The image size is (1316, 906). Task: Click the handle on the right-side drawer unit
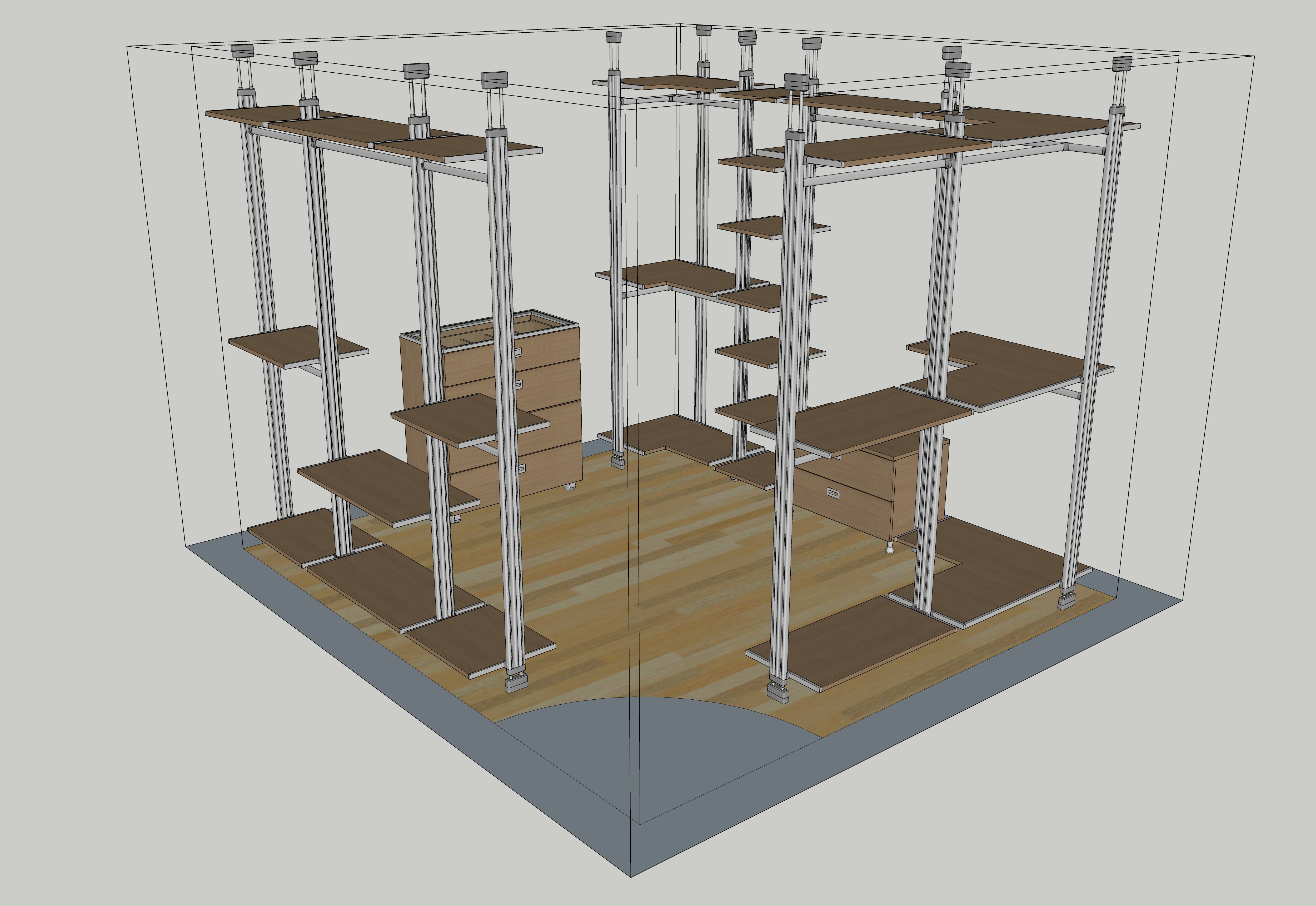833,492
